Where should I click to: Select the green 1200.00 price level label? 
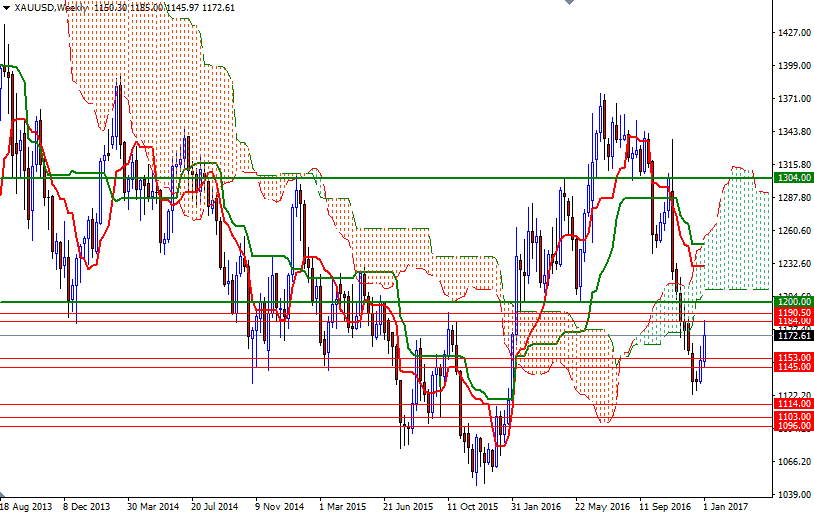click(793, 301)
